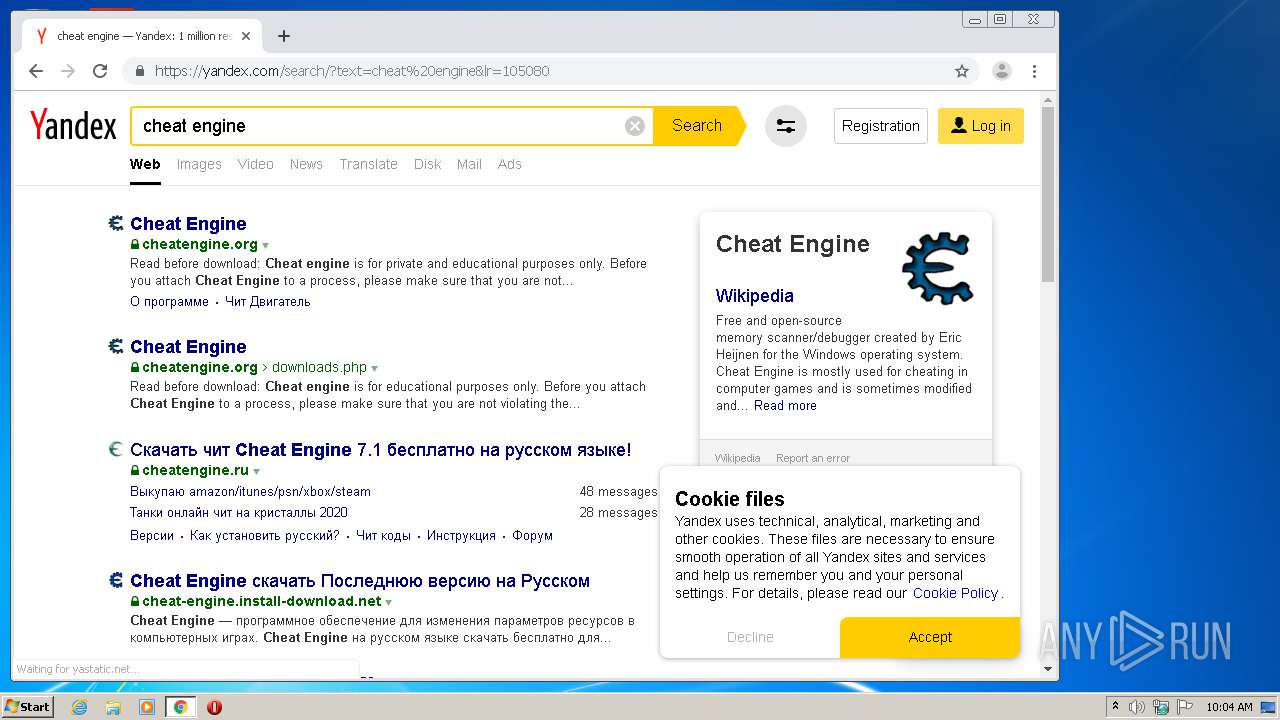Click favicon of the cheatengine.ru result
1280x720 pixels.
[x=116, y=450]
